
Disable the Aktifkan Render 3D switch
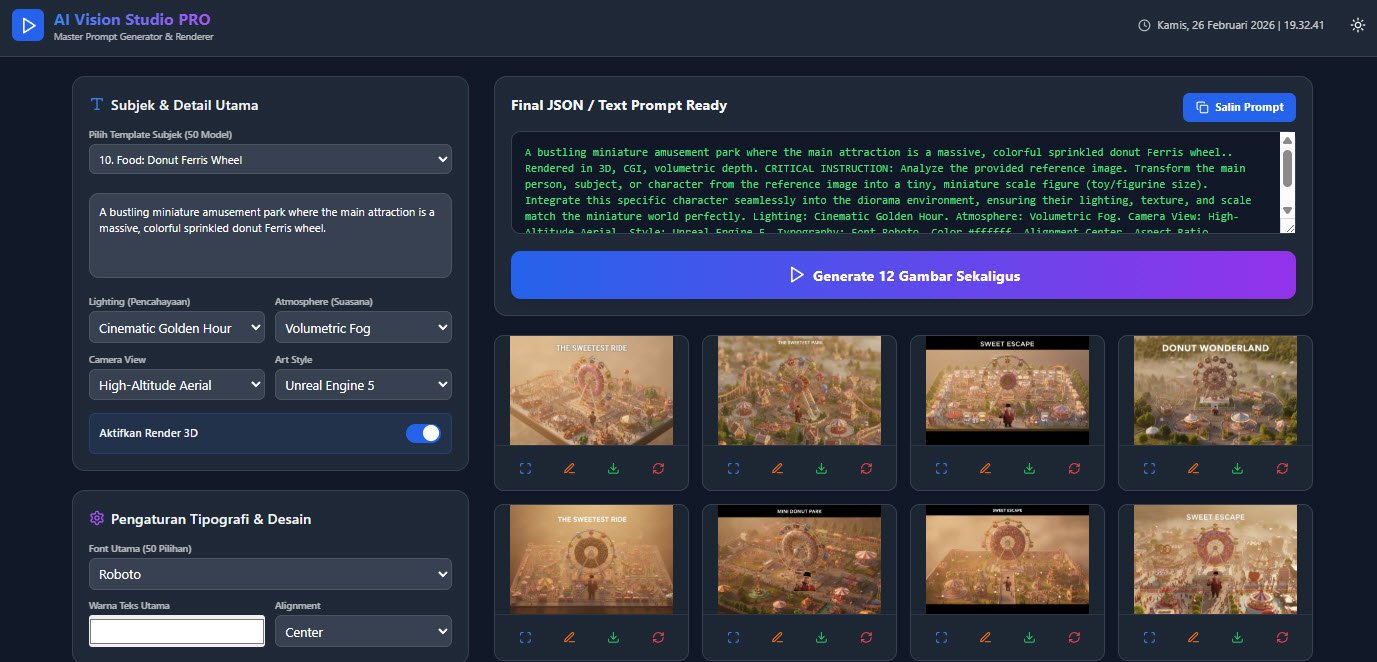pyautogui.click(x=423, y=433)
